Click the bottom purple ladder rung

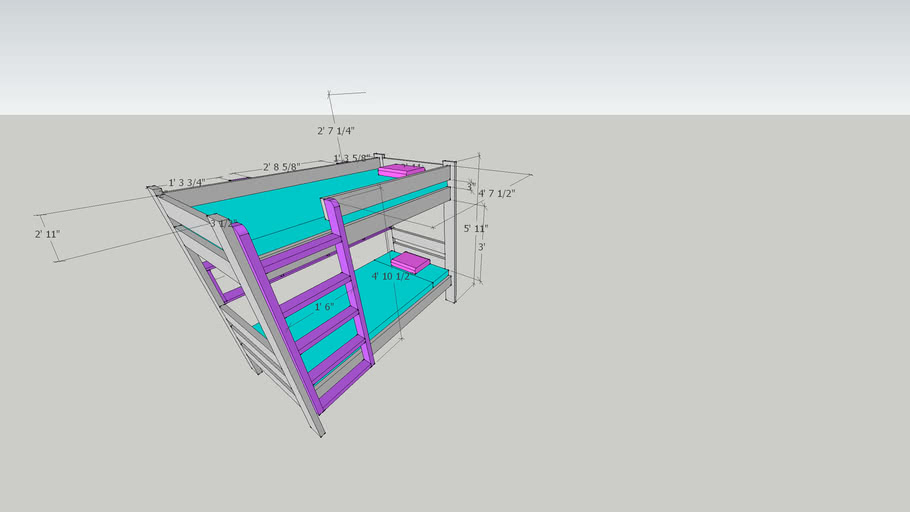click(342, 385)
